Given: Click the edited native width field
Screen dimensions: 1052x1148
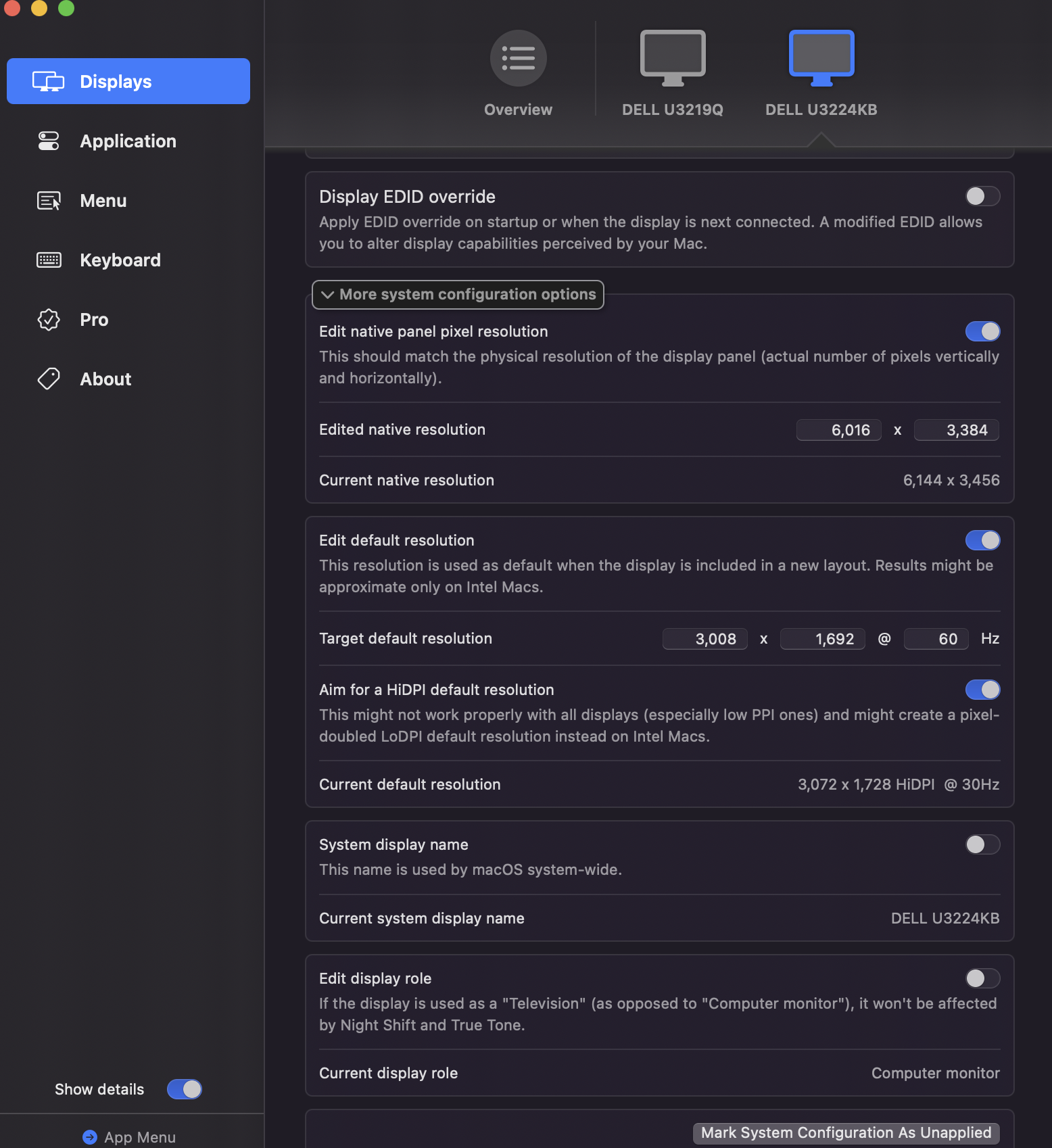Looking at the screenshot, I should [x=838, y=431].
